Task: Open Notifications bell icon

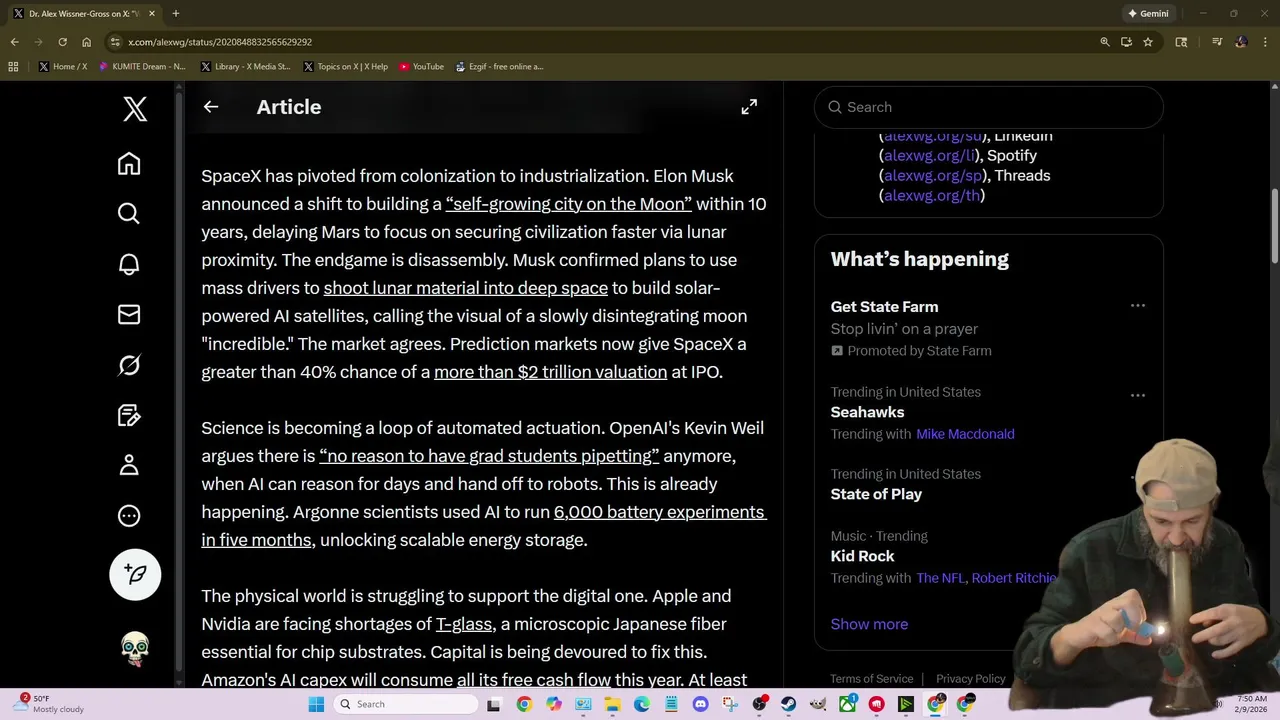Action: tap(129, 264)
